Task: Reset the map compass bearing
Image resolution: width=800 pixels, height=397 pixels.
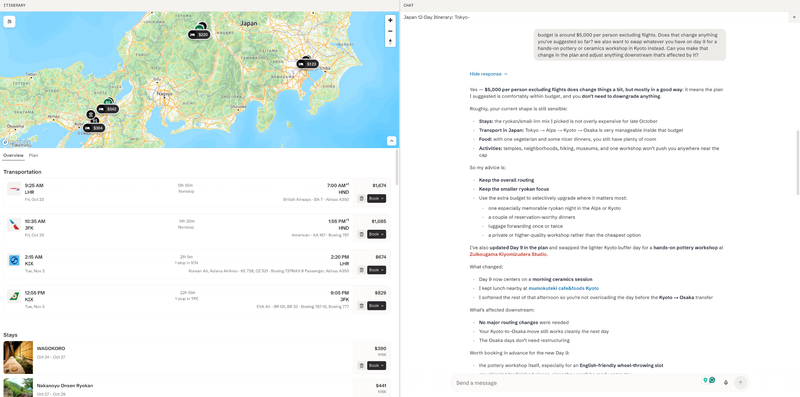Action: tap(390, 42)
